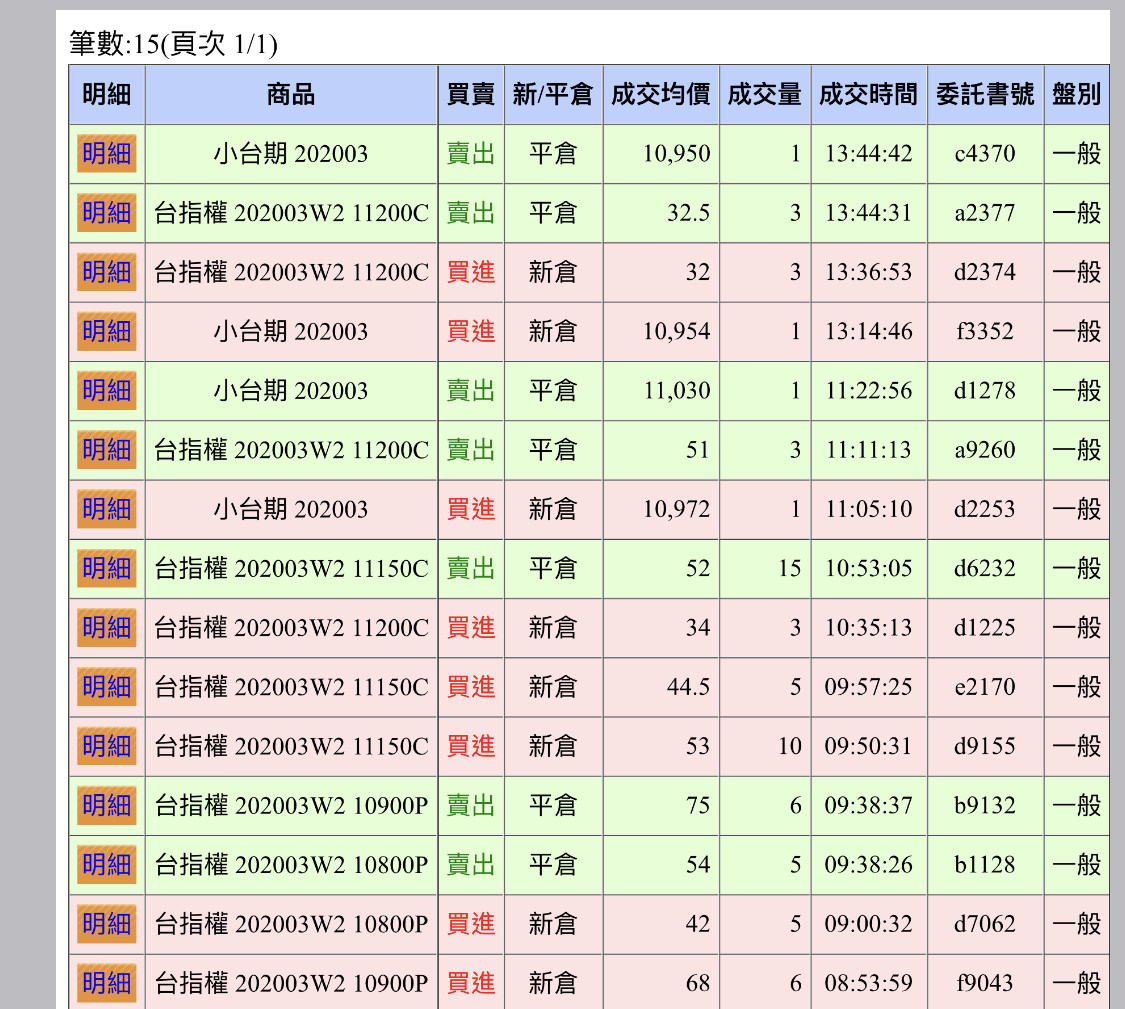Screen dimensions: 1125x1009
Task: Click 新倉 in the 10:35:13 row
Action: pos(553,628)
